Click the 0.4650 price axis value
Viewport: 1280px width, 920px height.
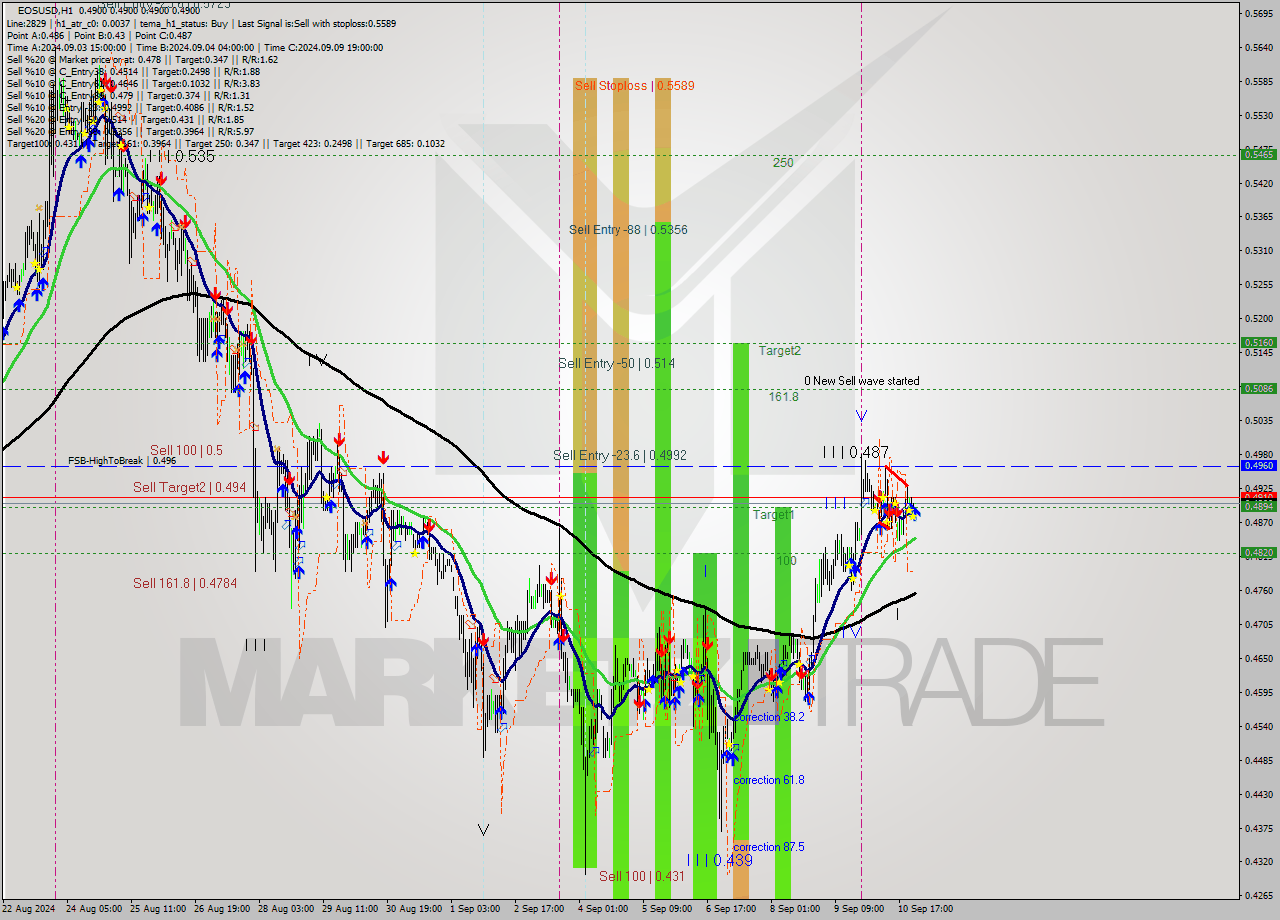[1258, 658]
